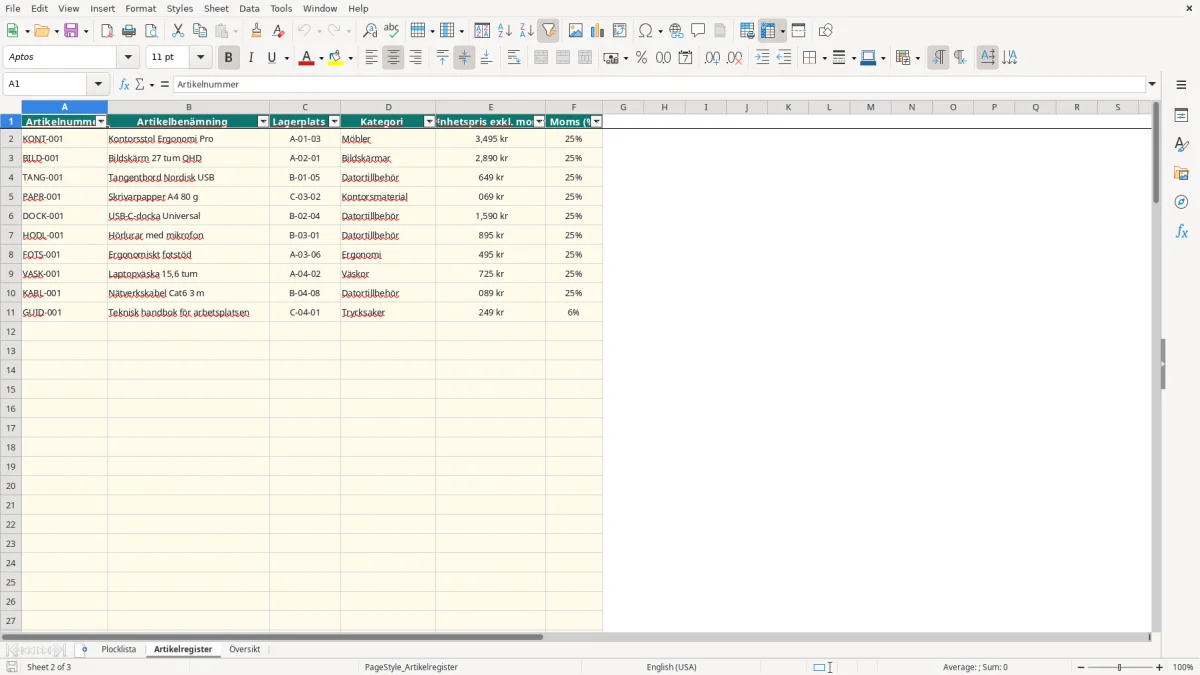
Task: Click the zoom-in plus button
Action: pyautogui.click(x=1160, y=667)
